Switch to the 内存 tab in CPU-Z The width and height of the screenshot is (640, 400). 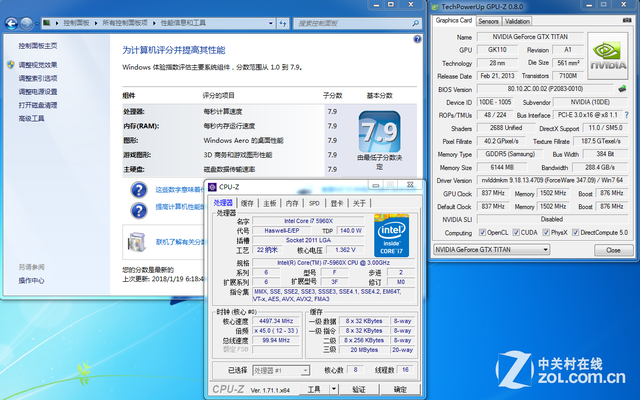[292, 203]
